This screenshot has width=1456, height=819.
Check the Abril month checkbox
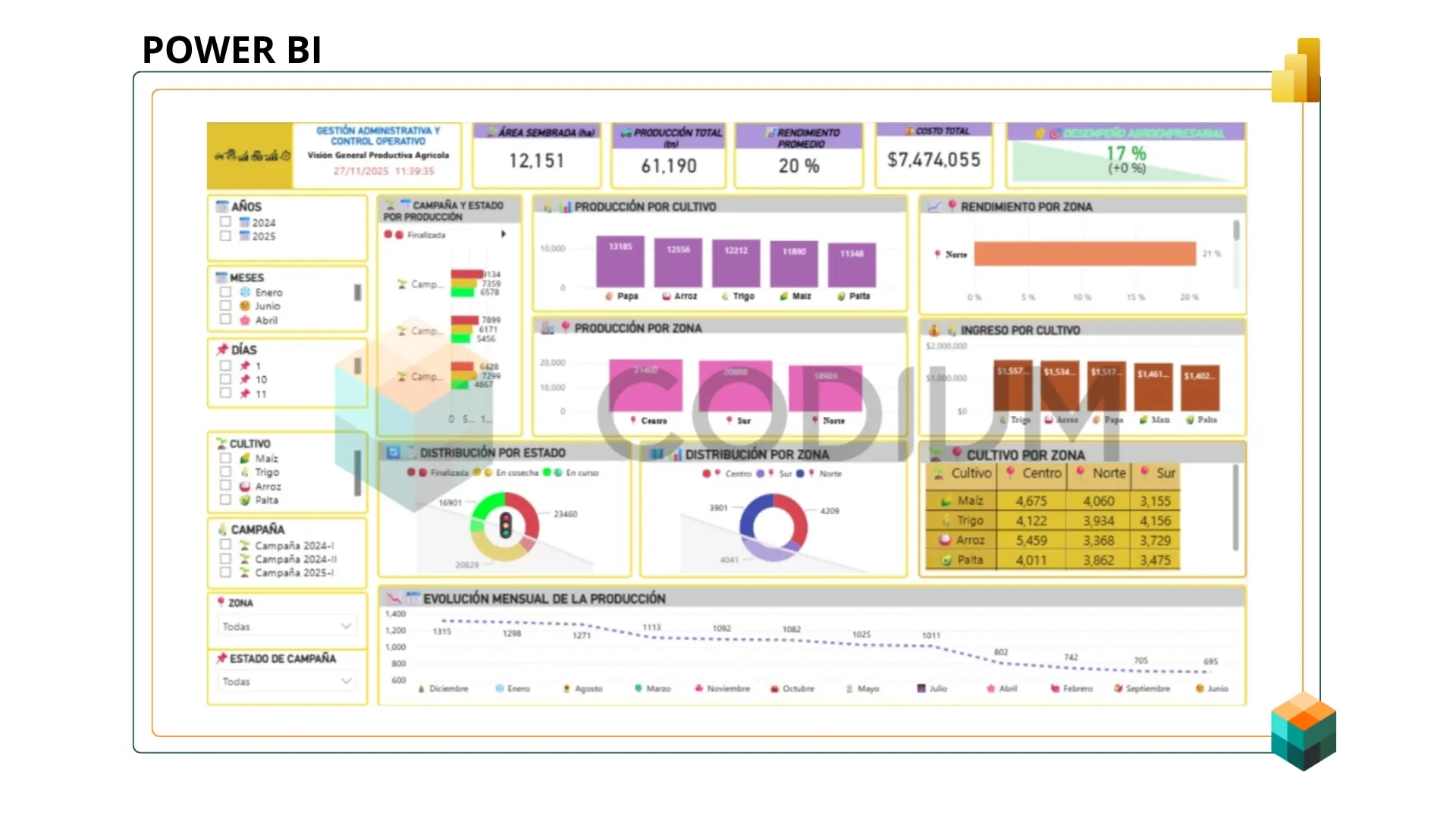click(225, 319)
